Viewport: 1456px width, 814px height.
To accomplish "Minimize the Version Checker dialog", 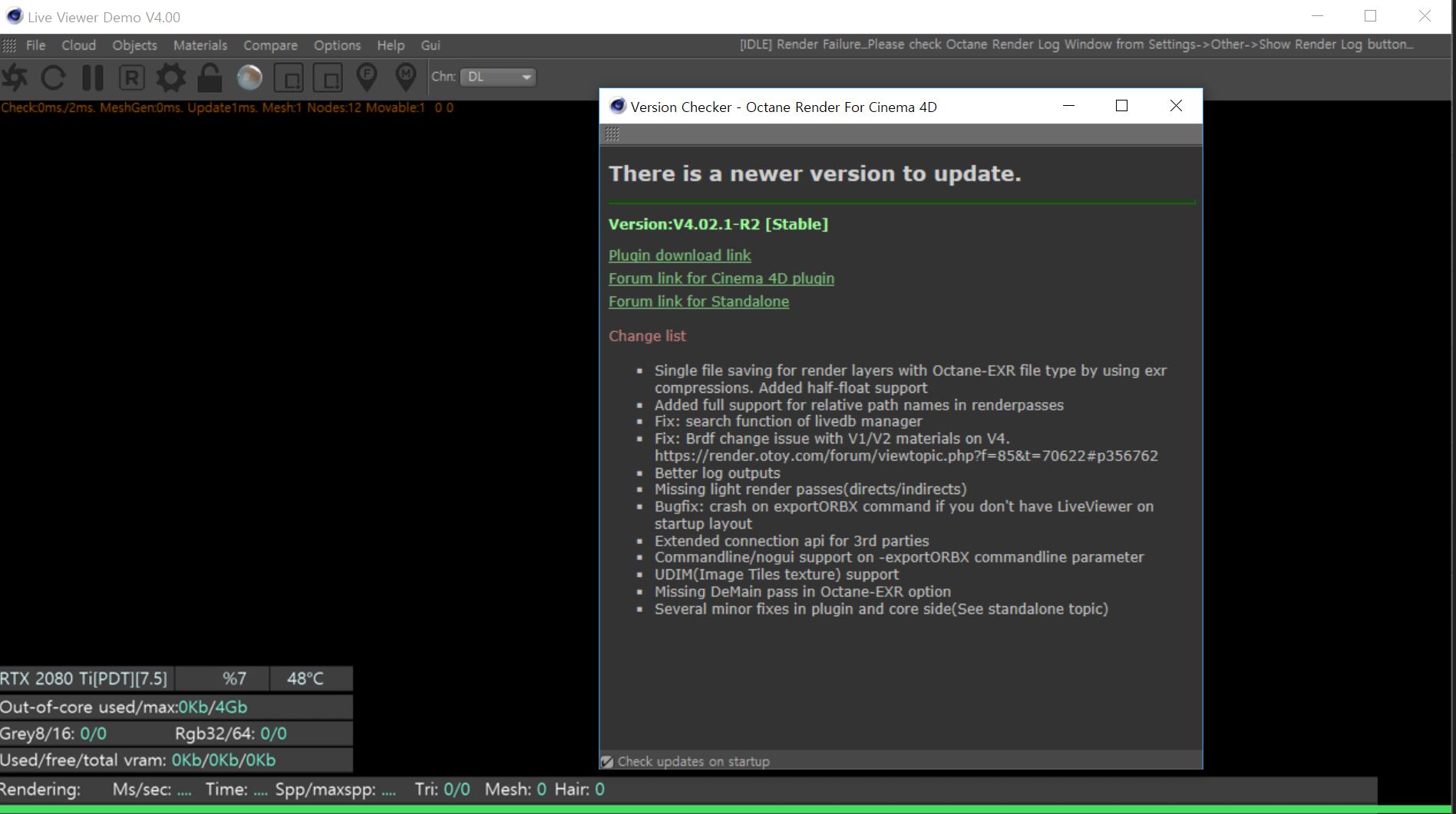I will (1068, 106).
